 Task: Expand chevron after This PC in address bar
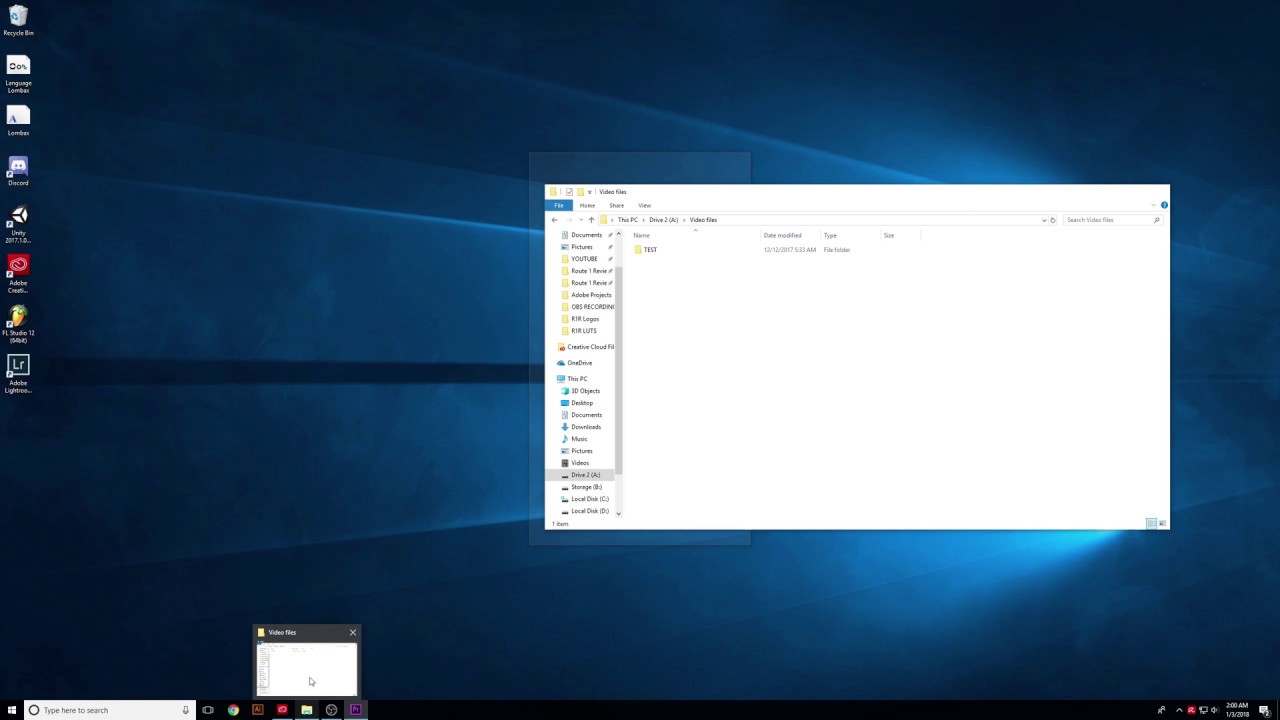click(x=643, y=220)
